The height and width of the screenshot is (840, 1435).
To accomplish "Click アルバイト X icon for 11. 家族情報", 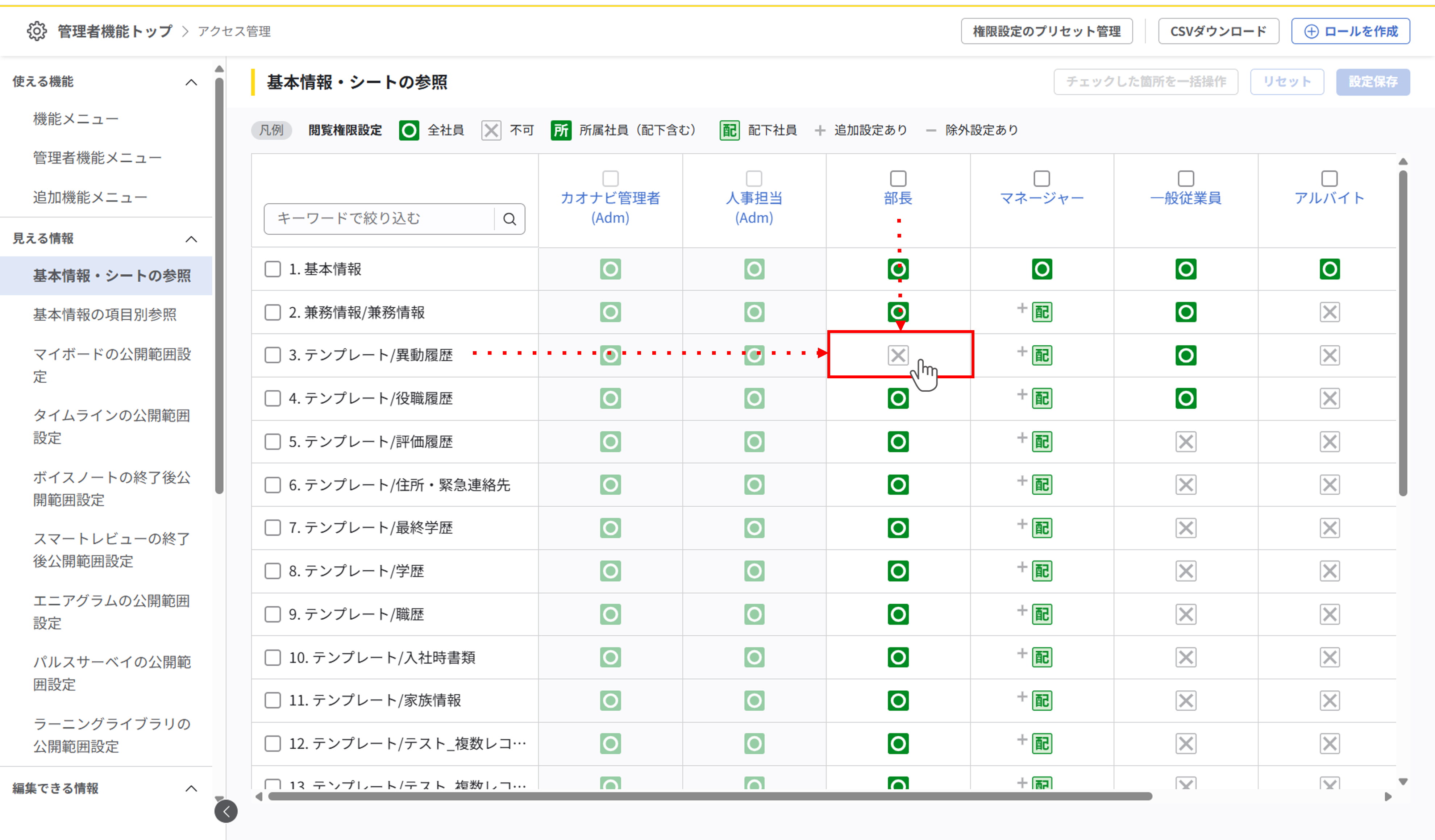I will coord(1330,700).
